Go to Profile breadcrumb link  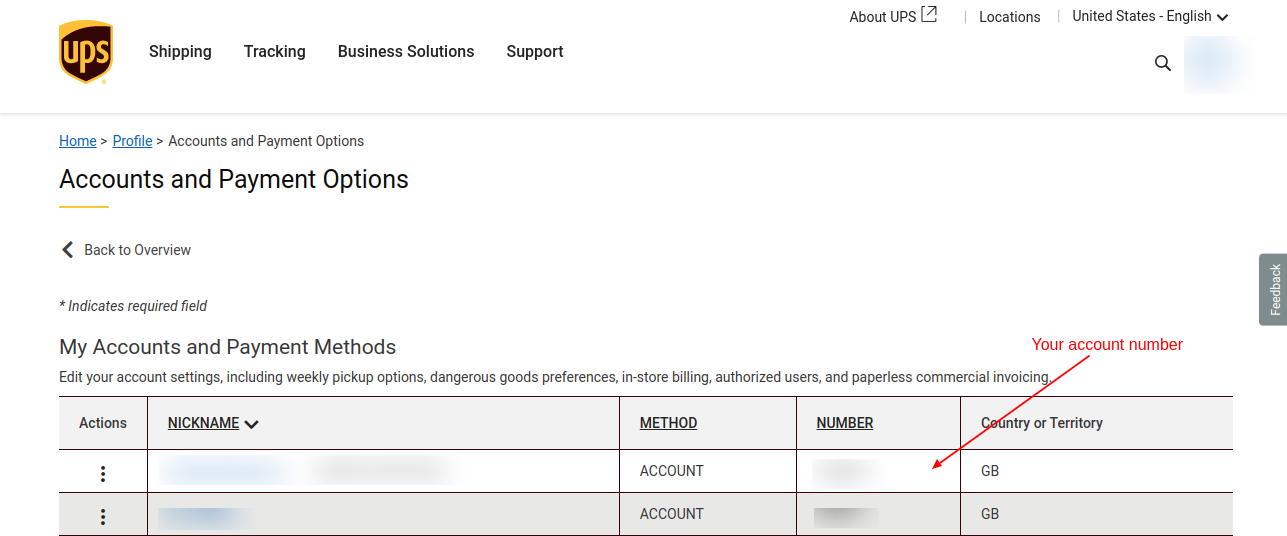point(132,141)
